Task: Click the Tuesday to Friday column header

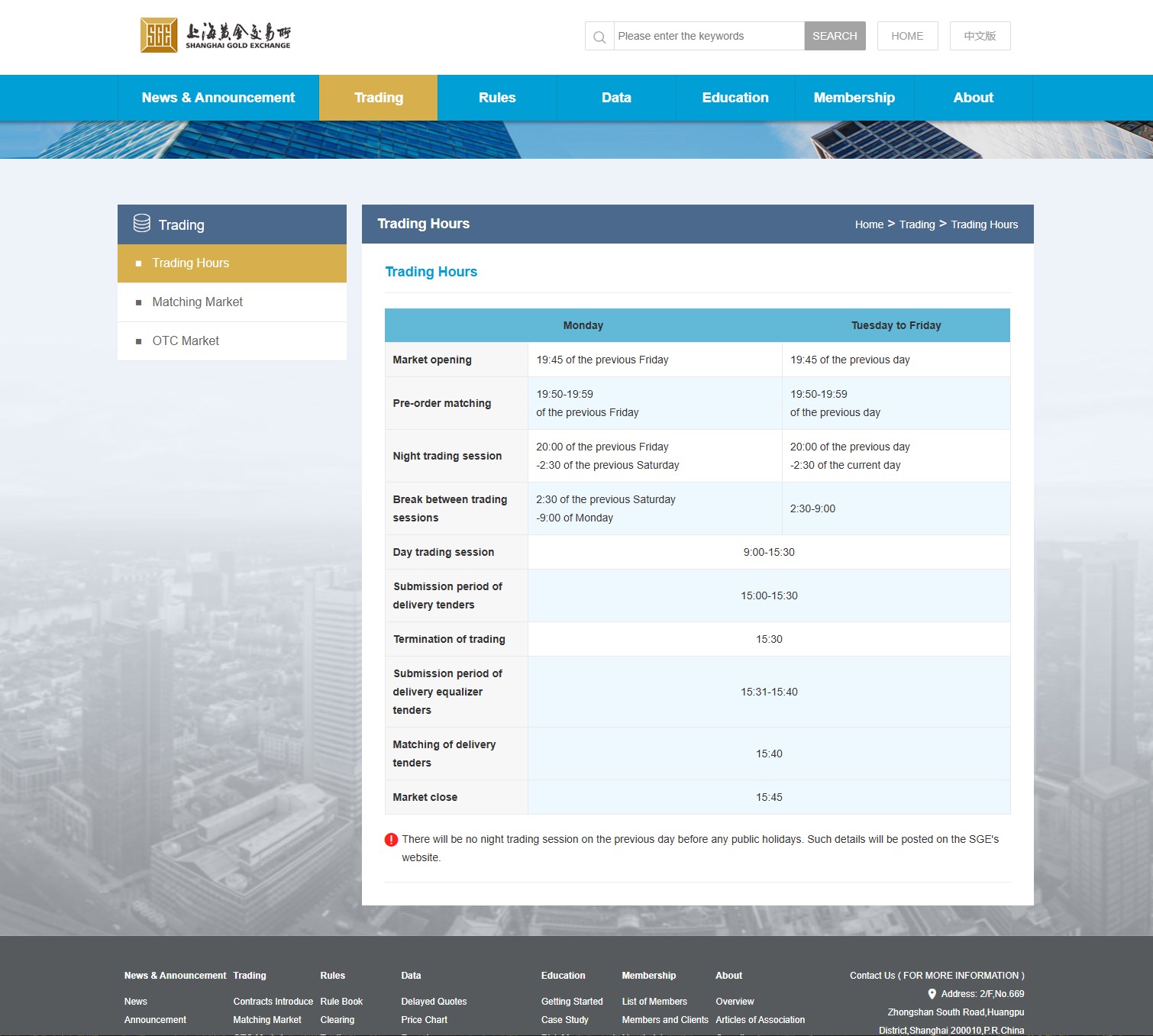Action: click(896, 325)
